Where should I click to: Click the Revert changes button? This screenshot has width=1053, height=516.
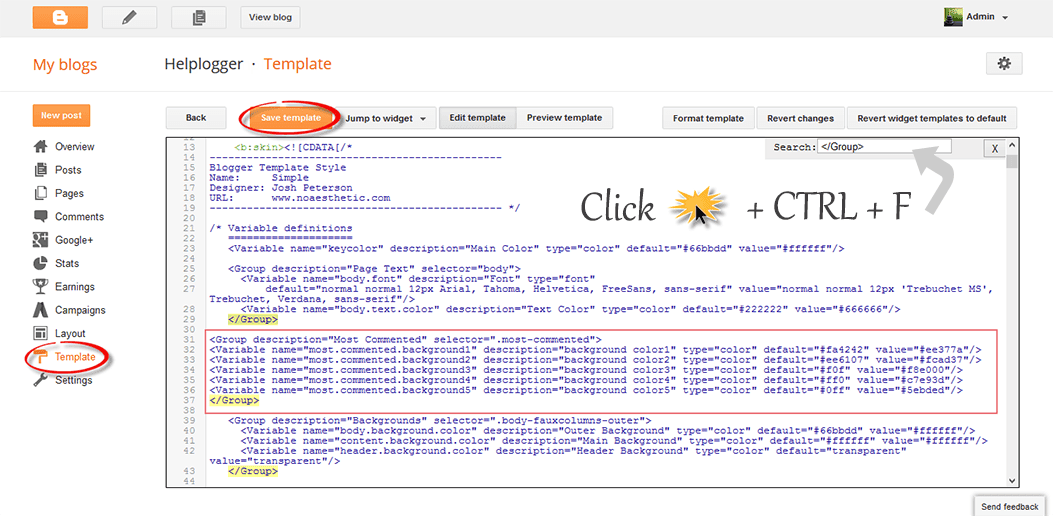pyautogui.click(x=800, y=118)
